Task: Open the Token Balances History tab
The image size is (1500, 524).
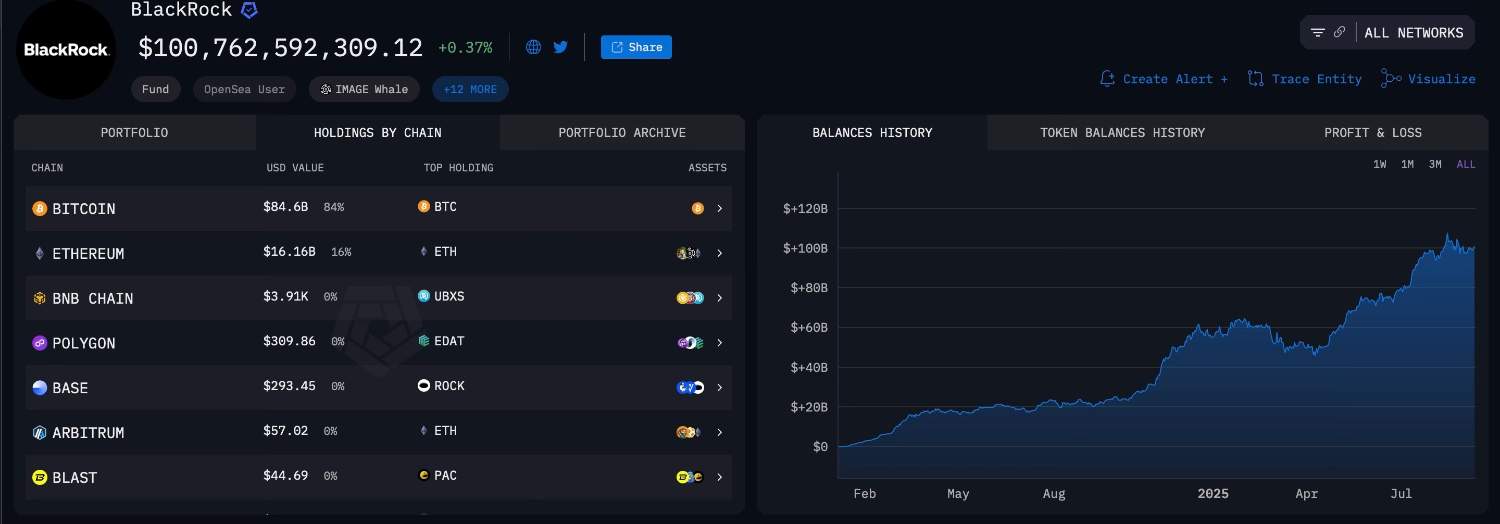Action: tap(1122, 132)
